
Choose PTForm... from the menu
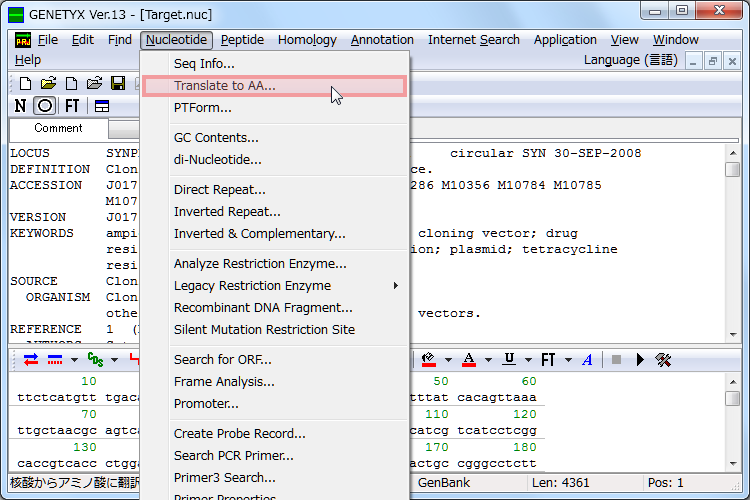[x=275, y=108]
